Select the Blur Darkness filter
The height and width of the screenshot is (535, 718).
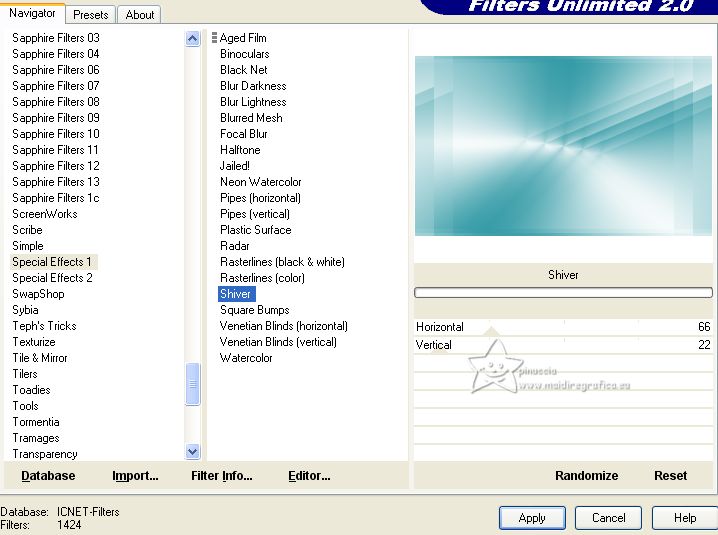253,86
